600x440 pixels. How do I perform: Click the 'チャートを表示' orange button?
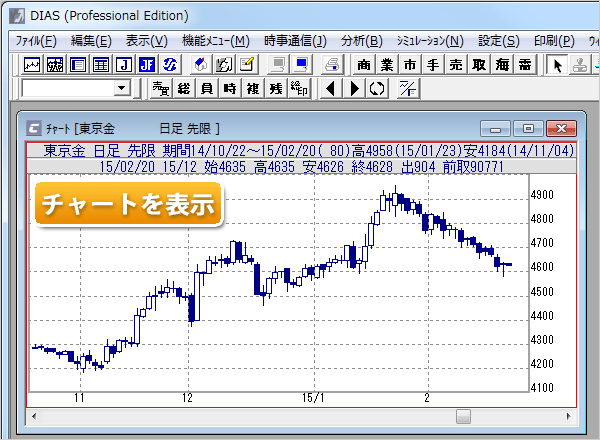click(127, 205)
